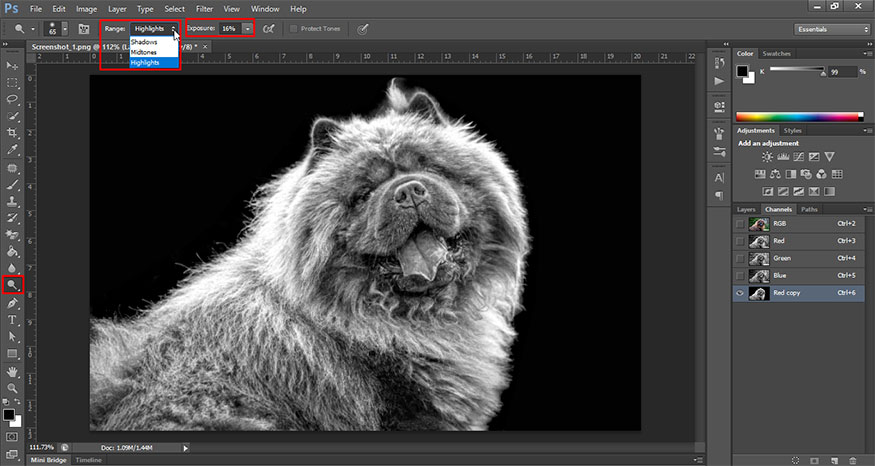The width and height of the screenshot is (875, 466).
Task: Select the Brush tool
Action: (x=12, y=185)
